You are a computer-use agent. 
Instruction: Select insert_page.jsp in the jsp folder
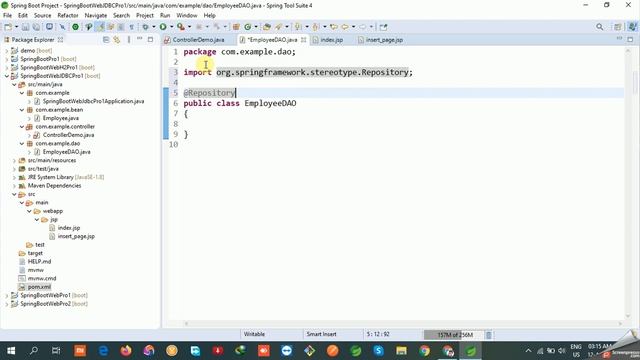click(x=76, y=236)
